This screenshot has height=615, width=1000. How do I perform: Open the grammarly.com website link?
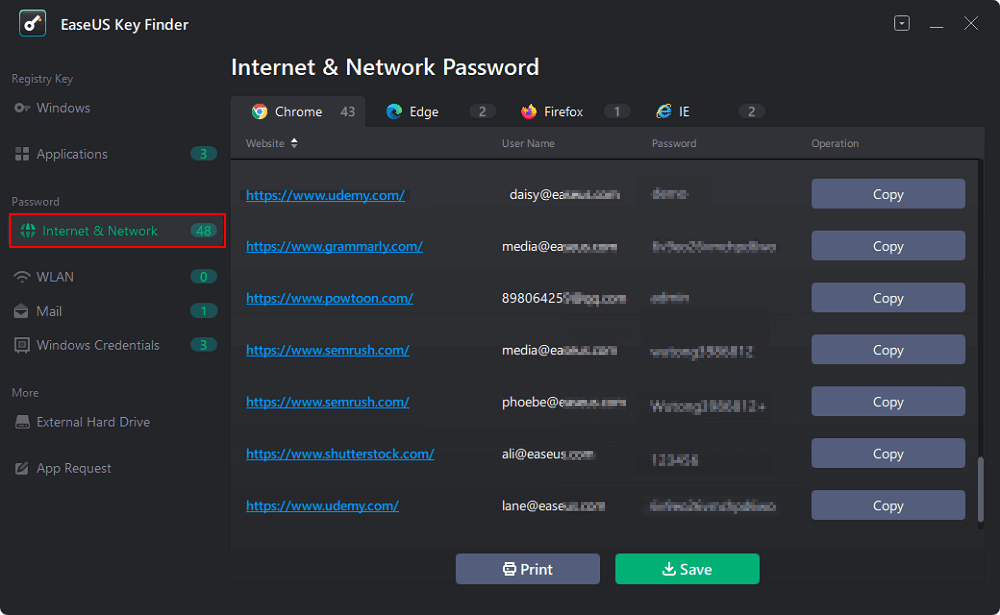tap(334, 246)
